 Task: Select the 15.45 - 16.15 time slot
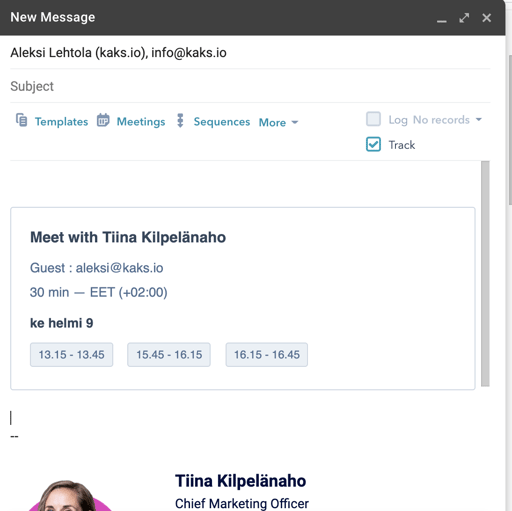click(169, 355)
